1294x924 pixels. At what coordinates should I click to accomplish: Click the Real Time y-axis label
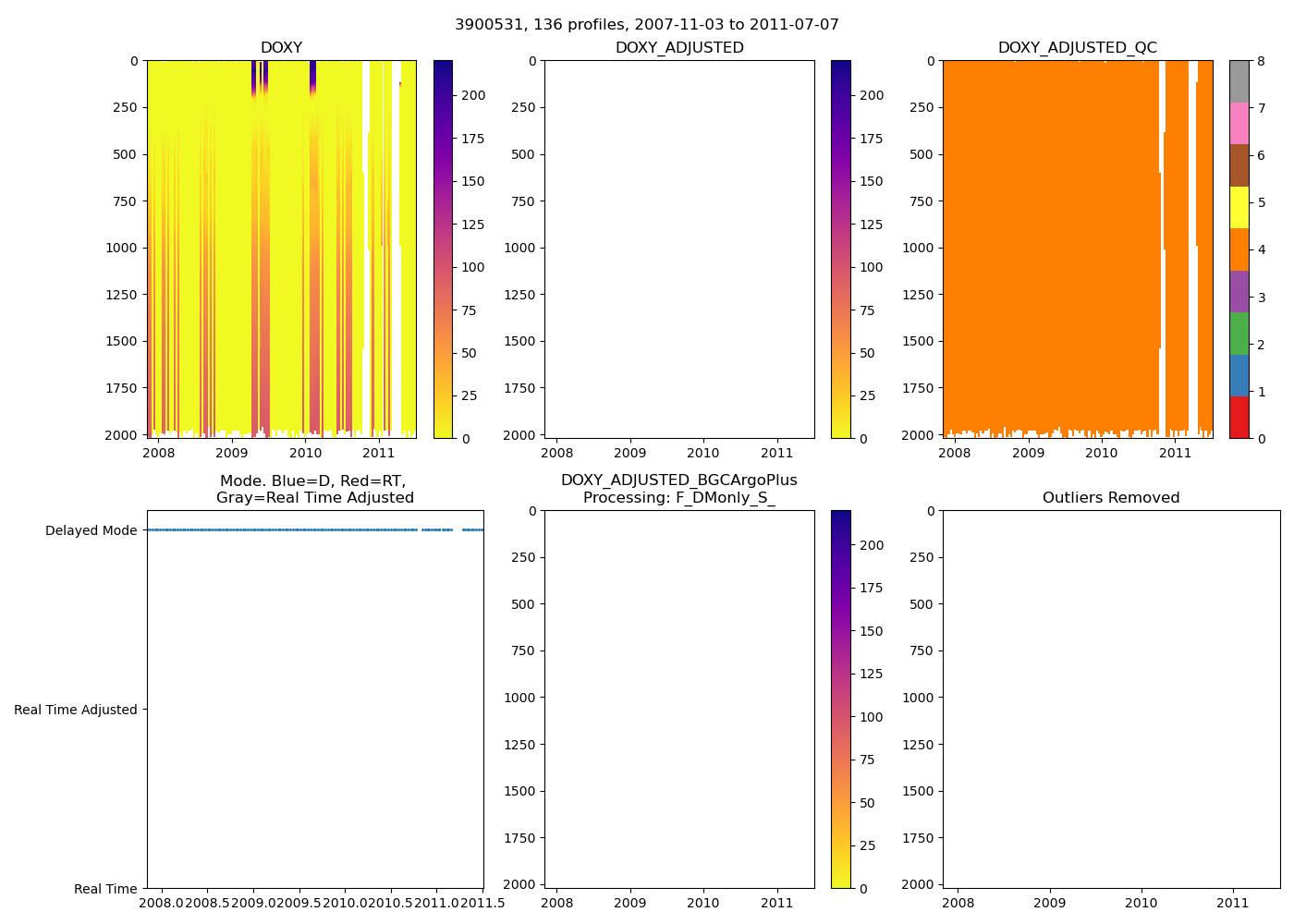pos(105,889)
